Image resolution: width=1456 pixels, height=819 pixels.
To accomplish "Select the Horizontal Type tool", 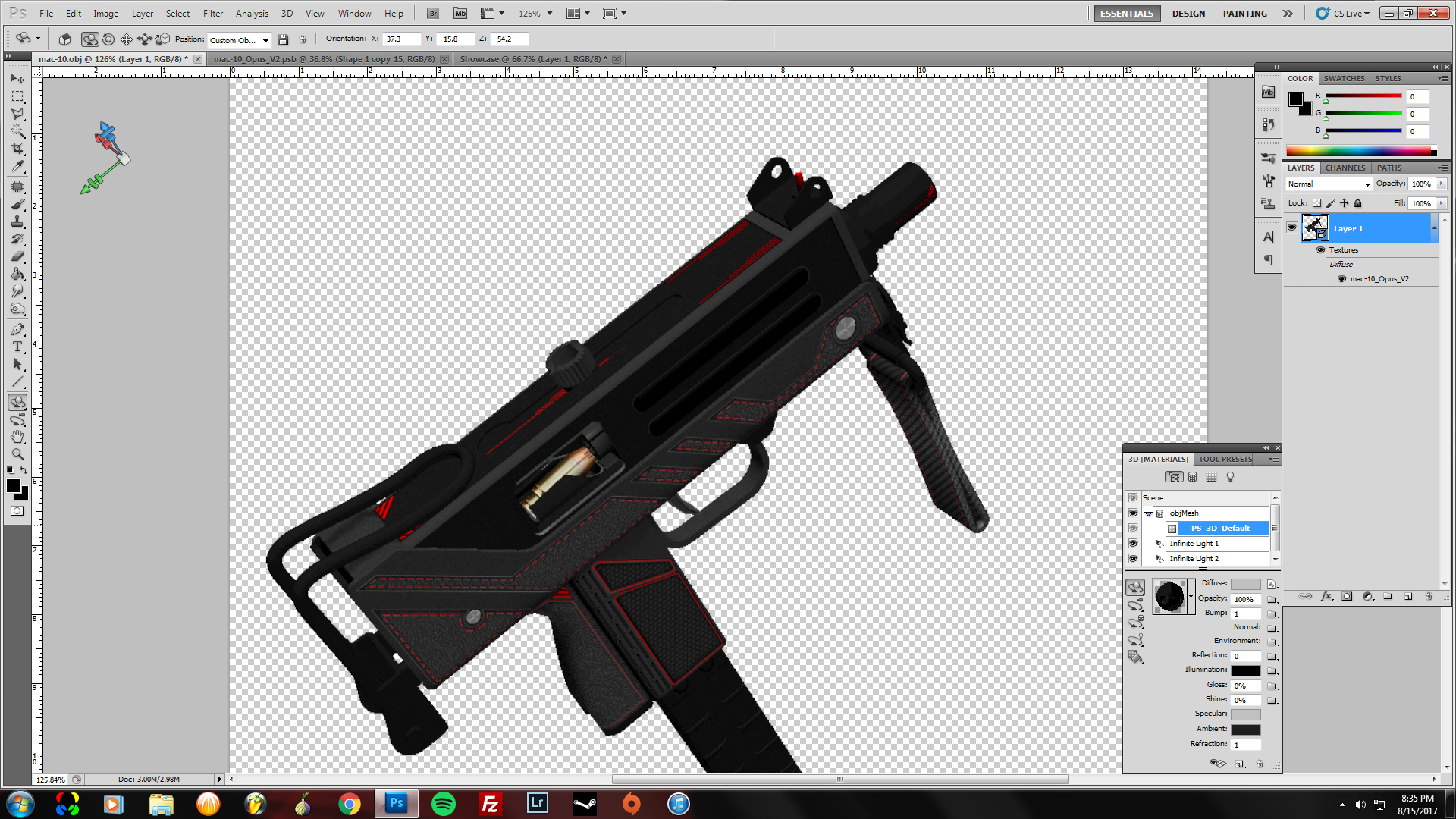I will 17,347.
